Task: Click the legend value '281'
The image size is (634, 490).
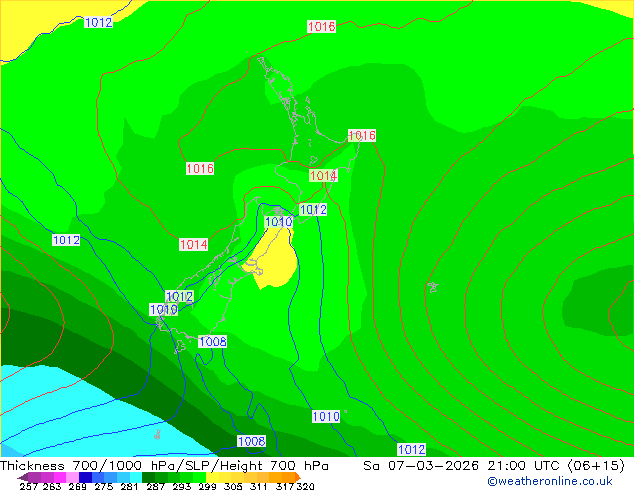Action: (129, 486)
